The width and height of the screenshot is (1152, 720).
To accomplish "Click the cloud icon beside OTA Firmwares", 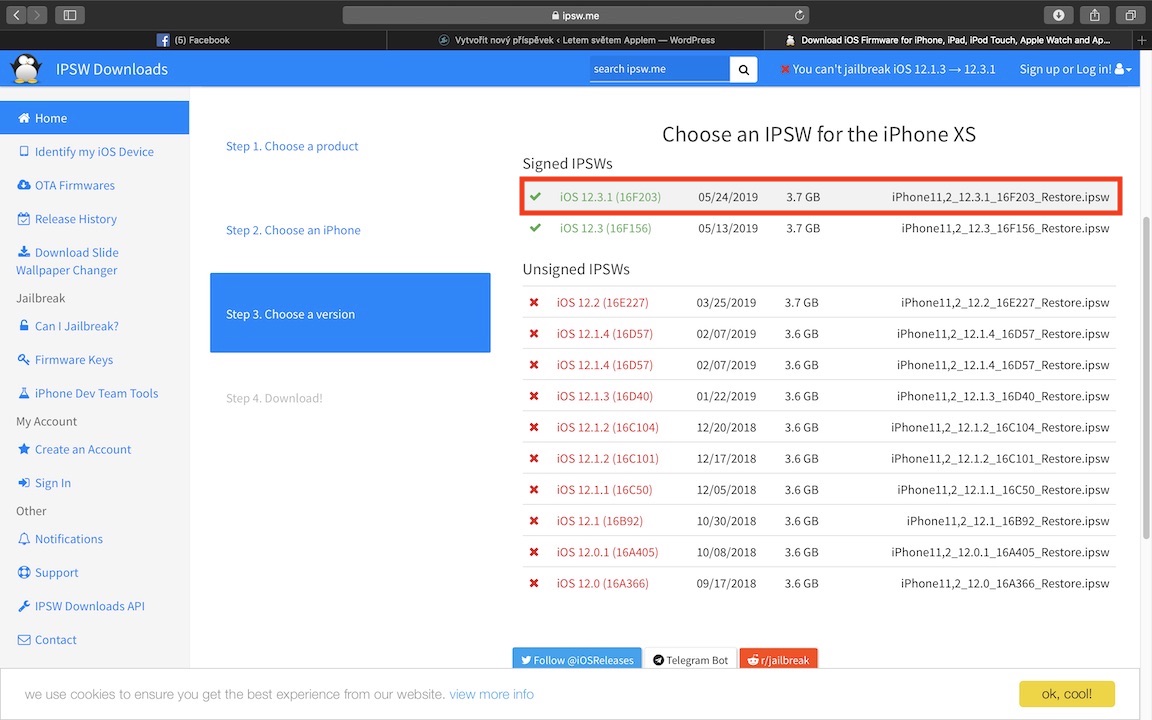I will [24, 185].
